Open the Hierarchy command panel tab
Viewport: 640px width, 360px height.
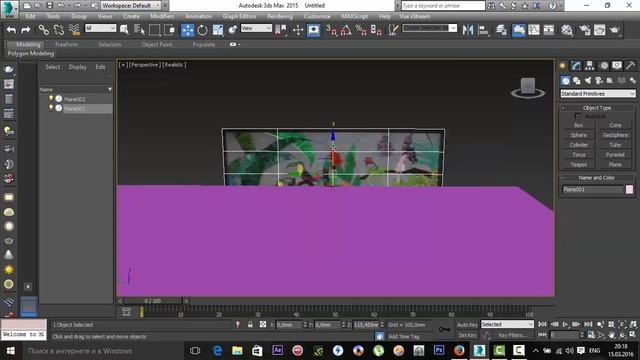coord(589,66)
